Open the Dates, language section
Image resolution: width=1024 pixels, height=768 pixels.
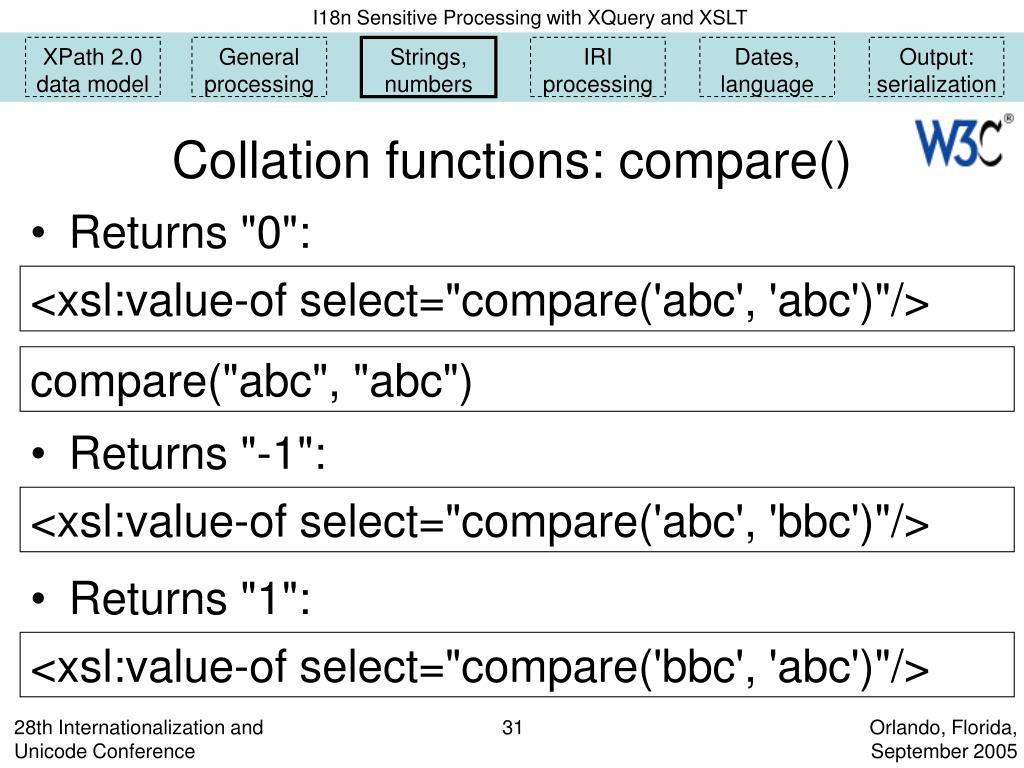pyautogui.click(x=767, y=67)
